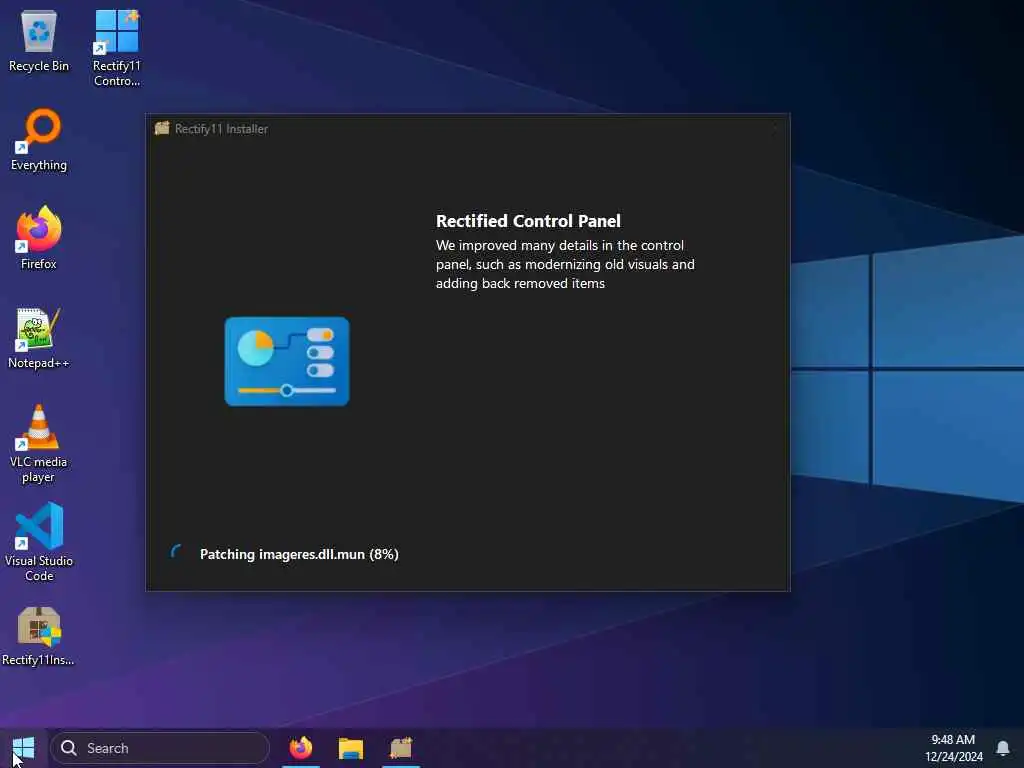The height and width of the screenshot is (768, 1024).
Task: Select the VLC media player desktop shortcut
Action: 39,444
